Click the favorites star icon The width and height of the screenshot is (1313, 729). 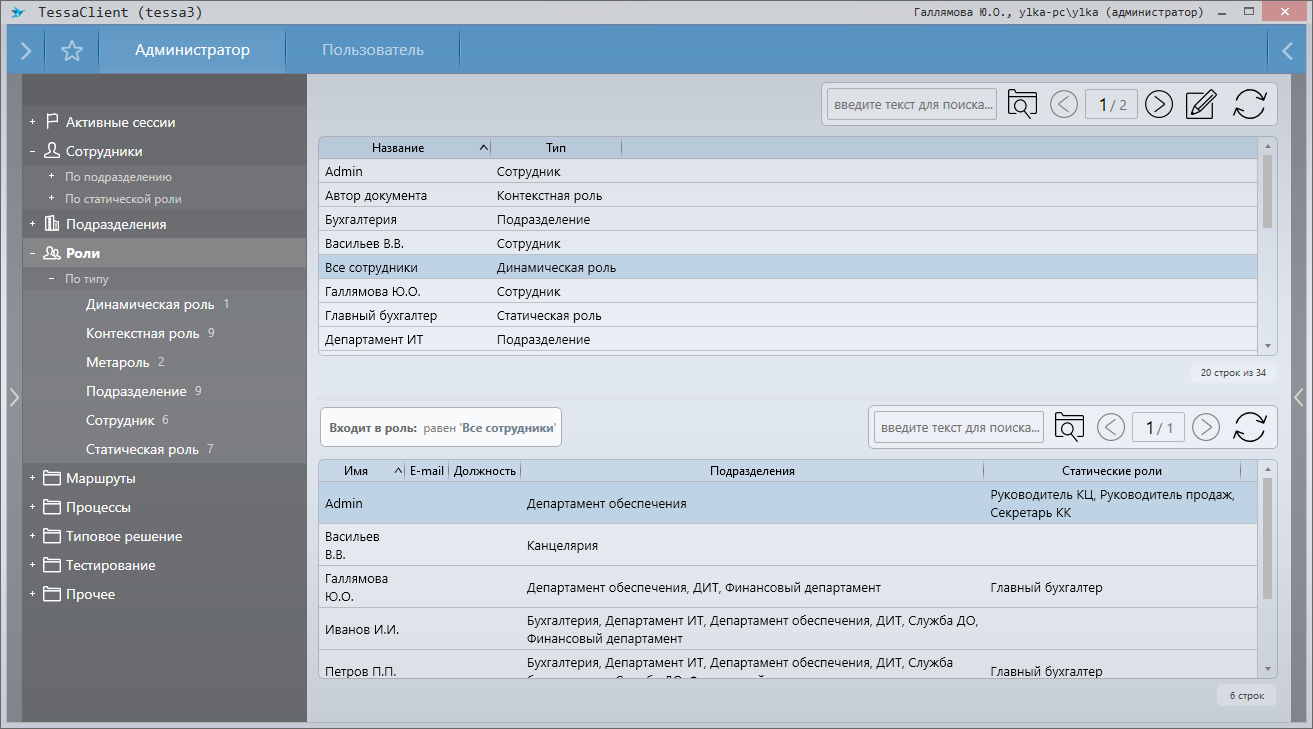pos(71,51)
